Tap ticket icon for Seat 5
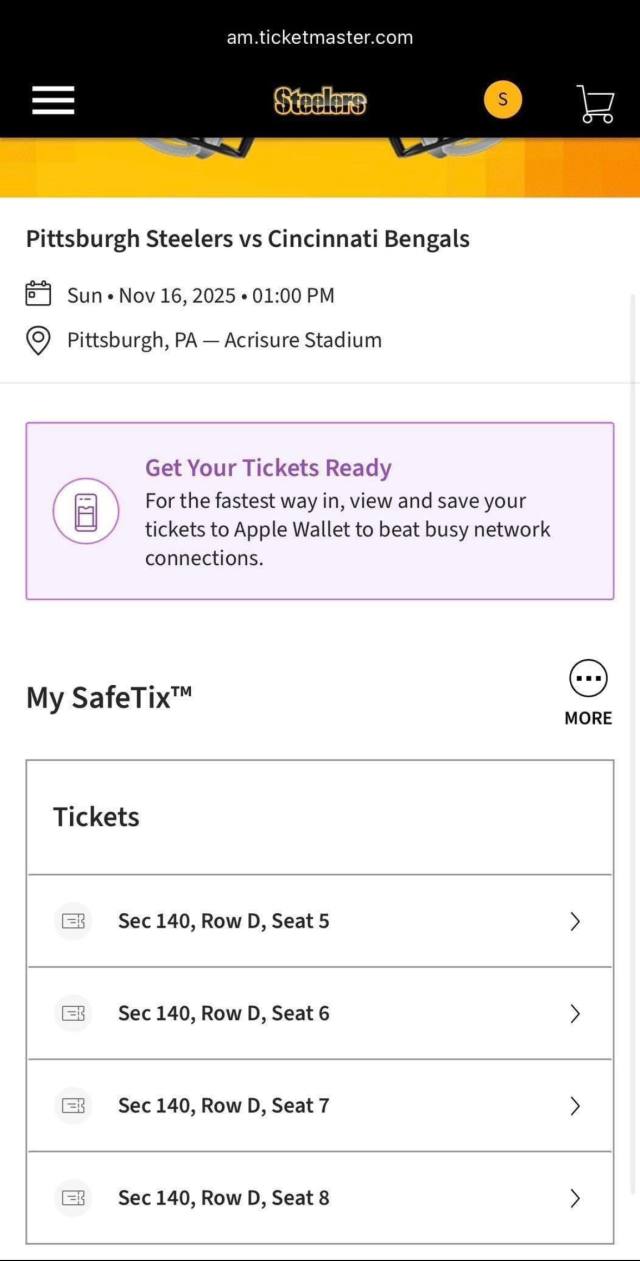 coord(73,921)
